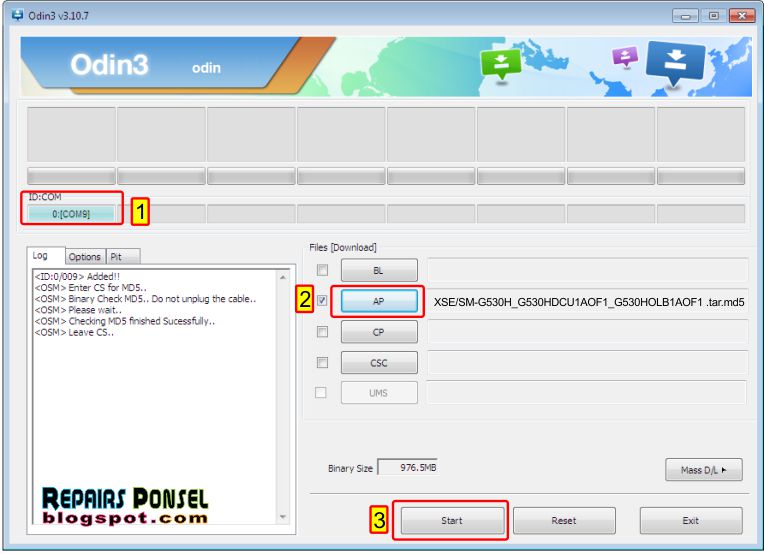Click 'Checking MD5 finished Sucessfully' log line
Image resolution: width=764 pixels, height=554 pixels.
(x=125, y=321)
